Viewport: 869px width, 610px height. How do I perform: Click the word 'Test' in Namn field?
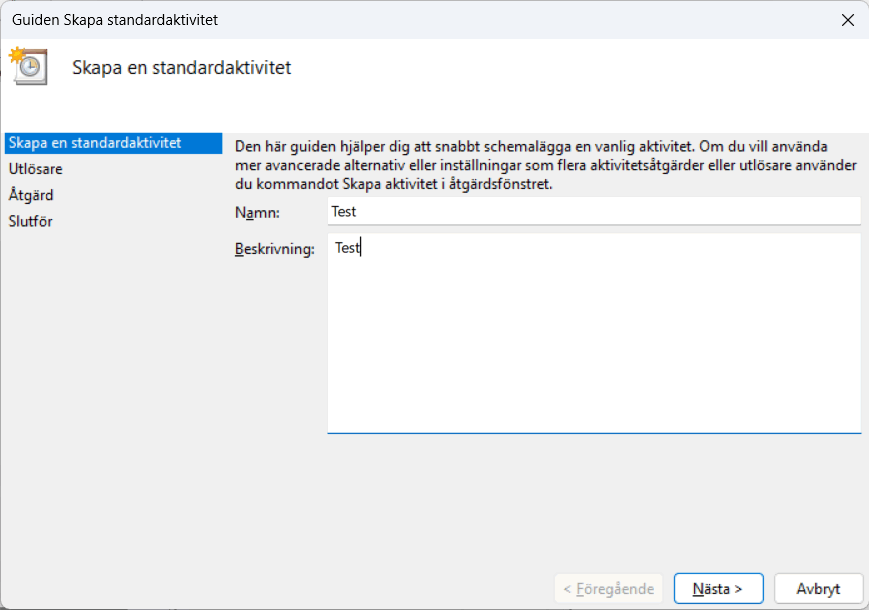343,212
